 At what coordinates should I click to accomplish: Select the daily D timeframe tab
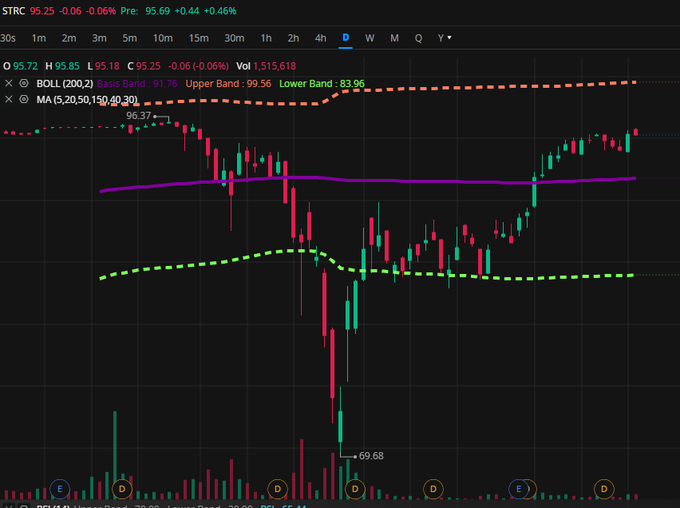click(x=345, y=38)
